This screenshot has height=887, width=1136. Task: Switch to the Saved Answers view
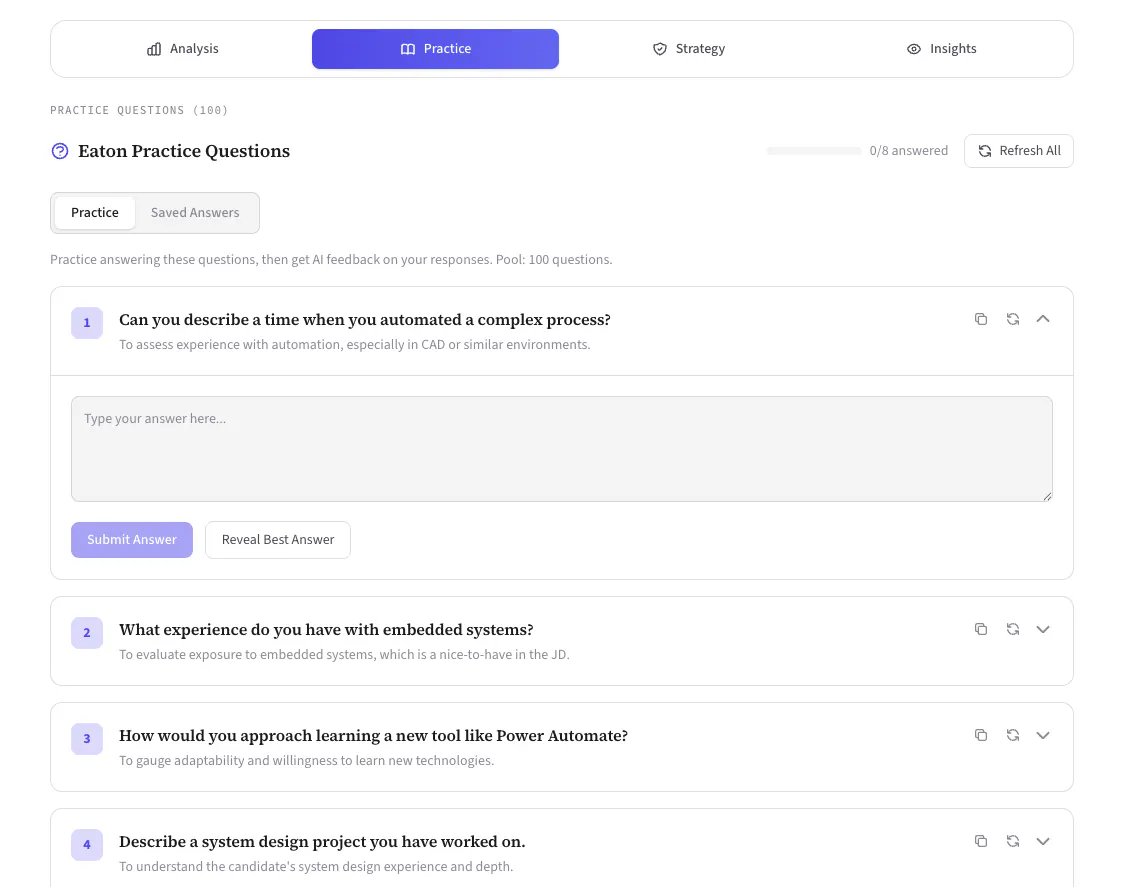(x=195, y=212)
